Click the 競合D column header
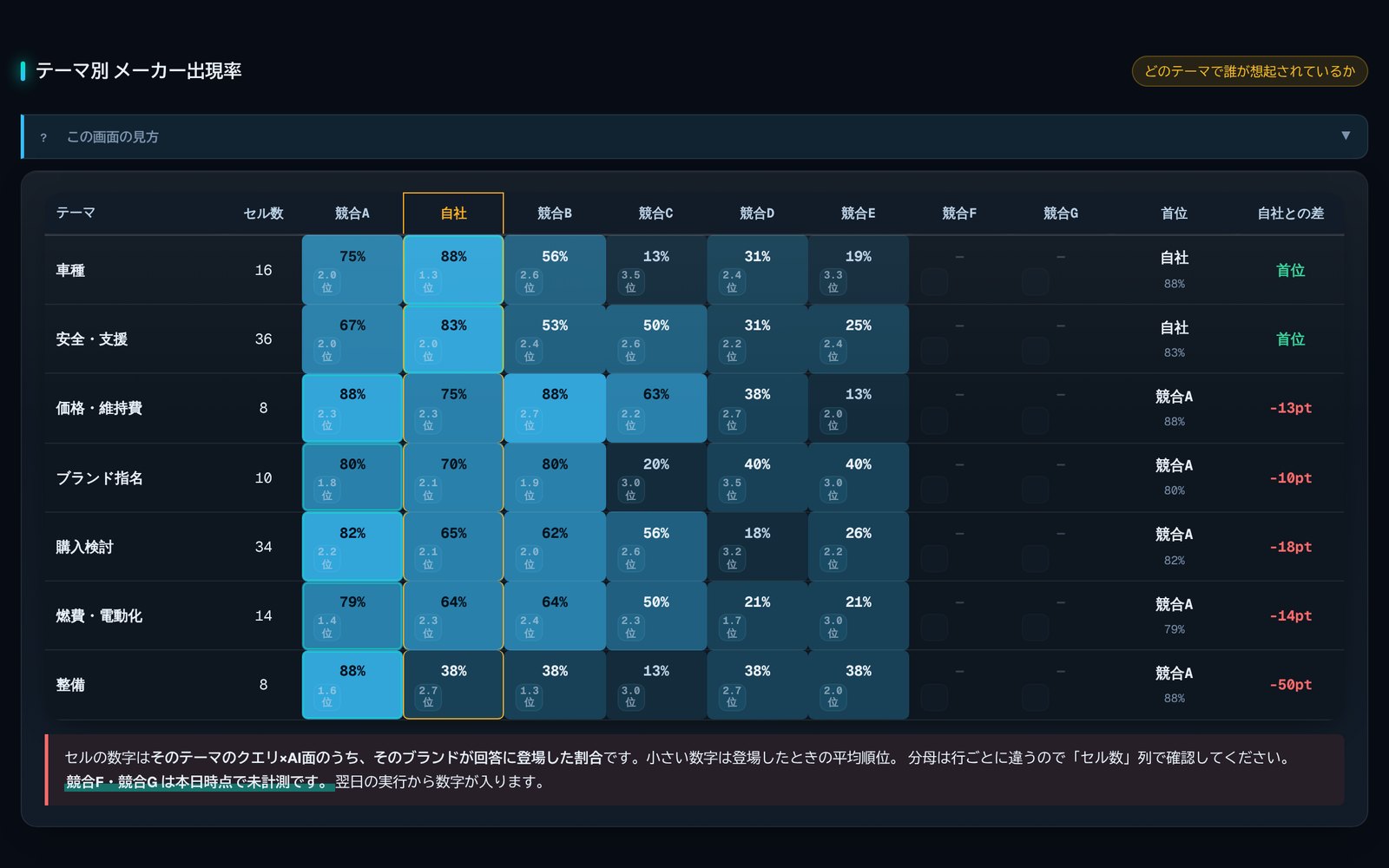This screenshot has height=868, width=1389. (x=757, y=214)
